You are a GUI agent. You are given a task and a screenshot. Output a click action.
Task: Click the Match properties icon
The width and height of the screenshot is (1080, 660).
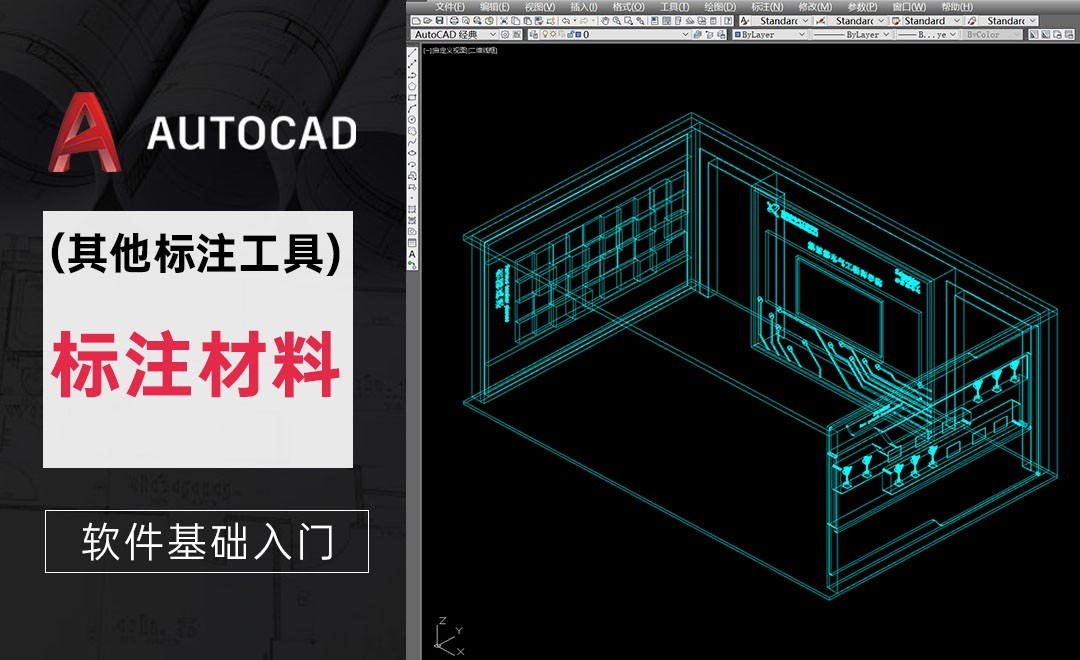(539, 21)
